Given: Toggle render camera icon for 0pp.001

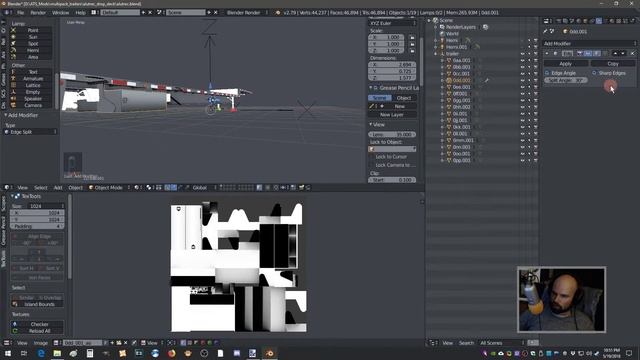Looking at the screenshot, I should (x=536, y=160).
